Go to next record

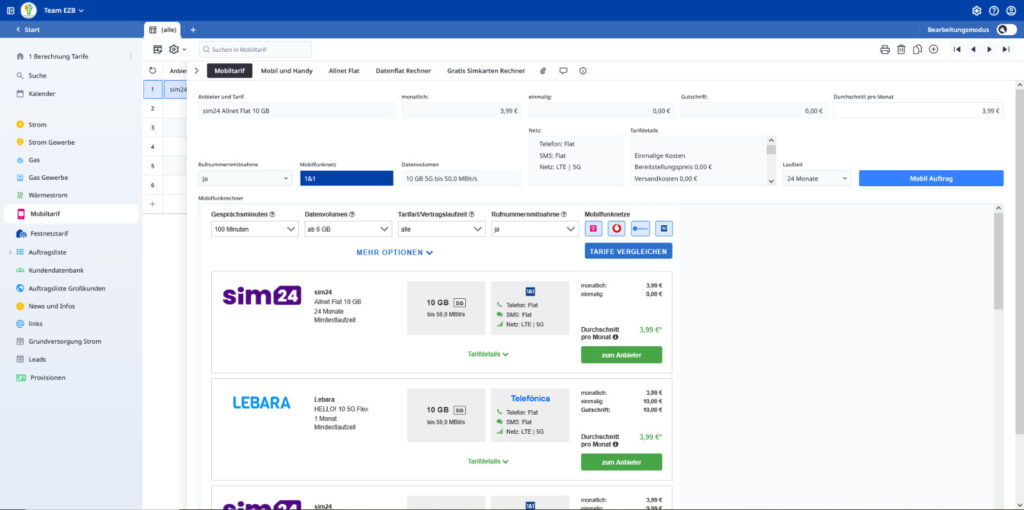pos(989,50)
